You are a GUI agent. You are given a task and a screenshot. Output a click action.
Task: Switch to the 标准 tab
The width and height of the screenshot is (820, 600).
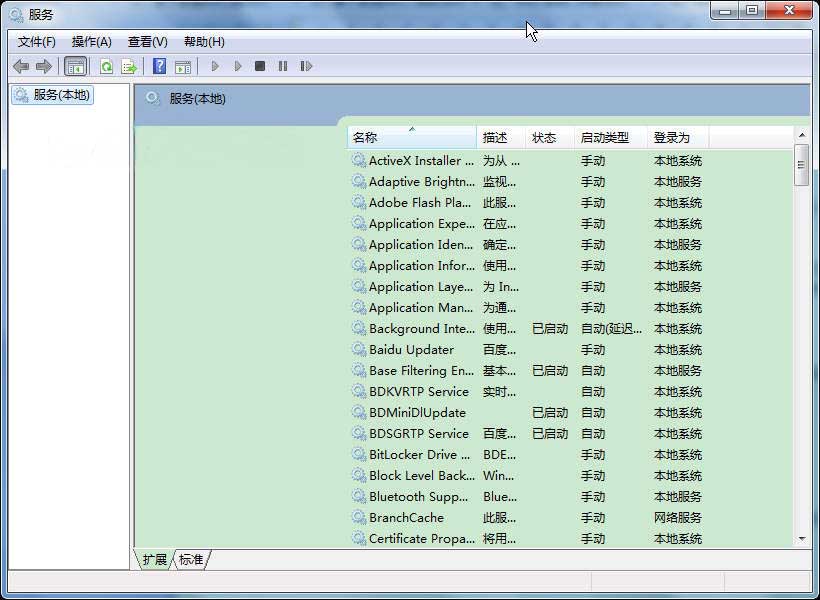click(x=191, y=560)
